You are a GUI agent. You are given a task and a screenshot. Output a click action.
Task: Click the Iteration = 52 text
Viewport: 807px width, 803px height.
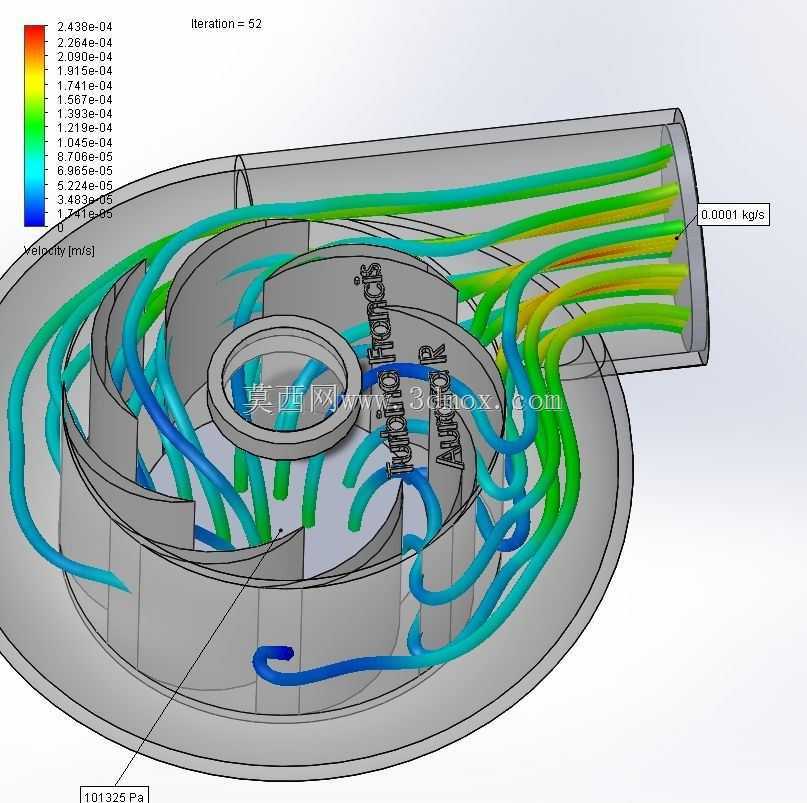coord(226,24)
